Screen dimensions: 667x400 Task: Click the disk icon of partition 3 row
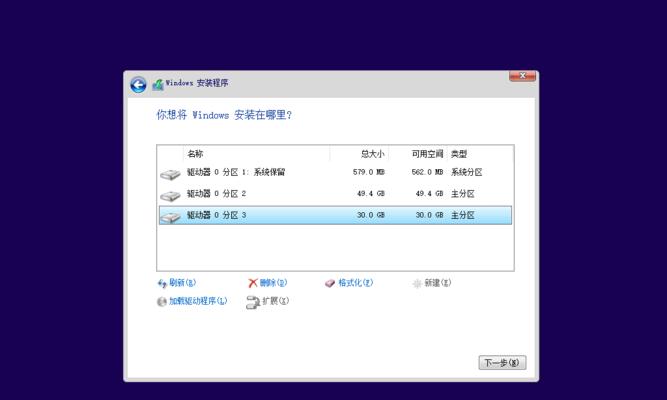coord(171,217)
